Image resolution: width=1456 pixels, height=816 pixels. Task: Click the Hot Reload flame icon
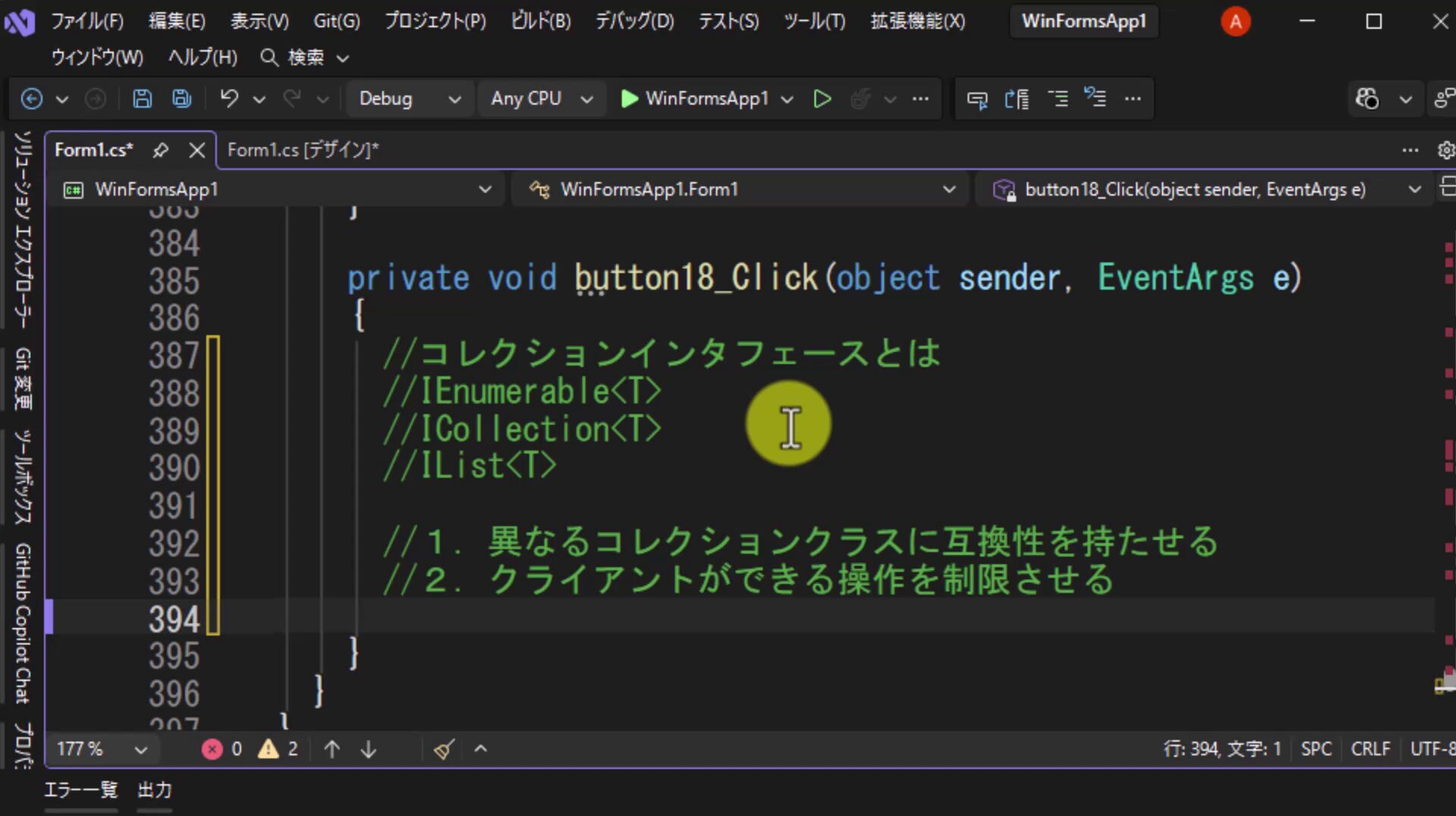point(860,99)
